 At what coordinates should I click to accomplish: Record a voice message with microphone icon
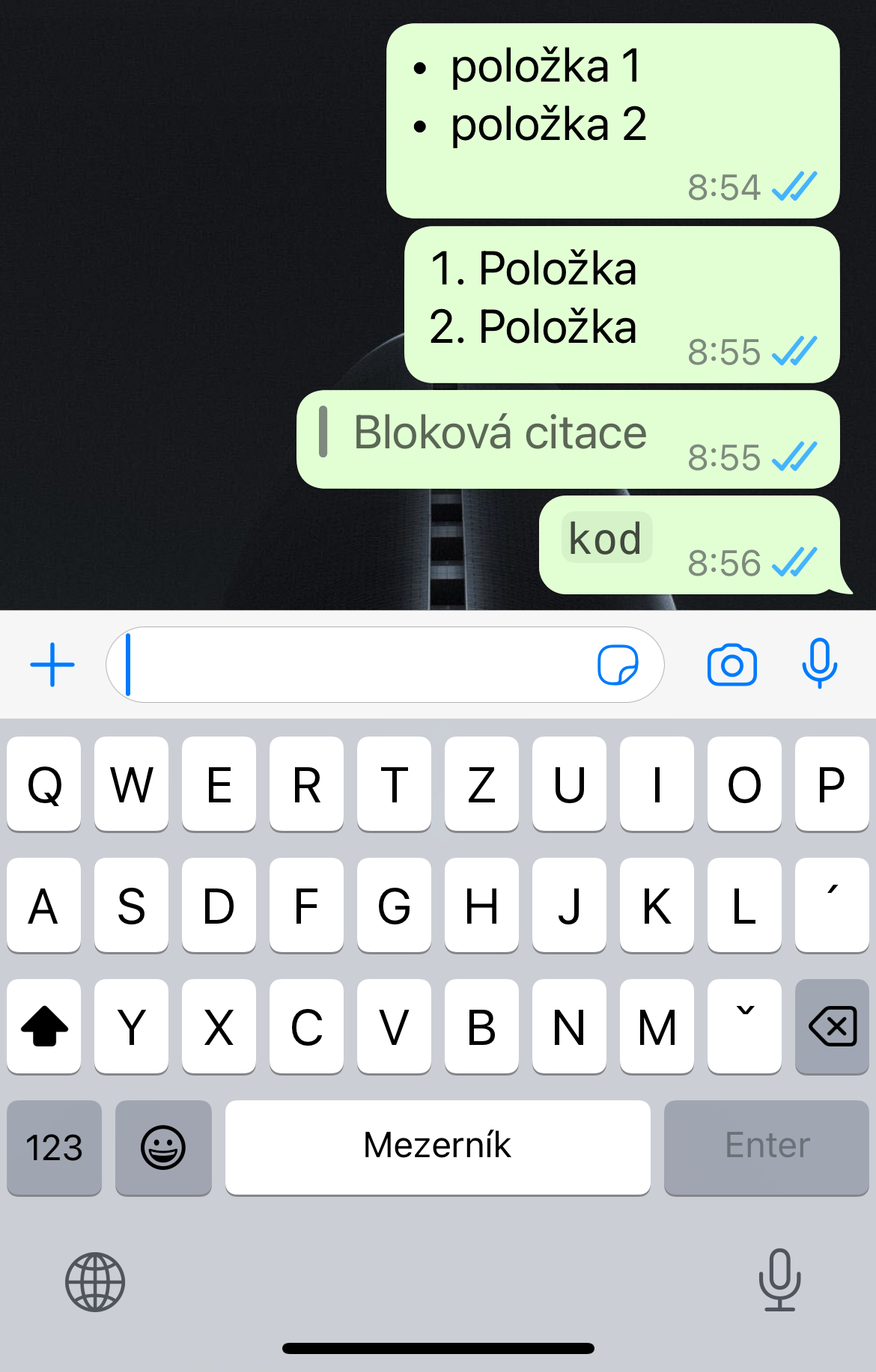(819, 663)
